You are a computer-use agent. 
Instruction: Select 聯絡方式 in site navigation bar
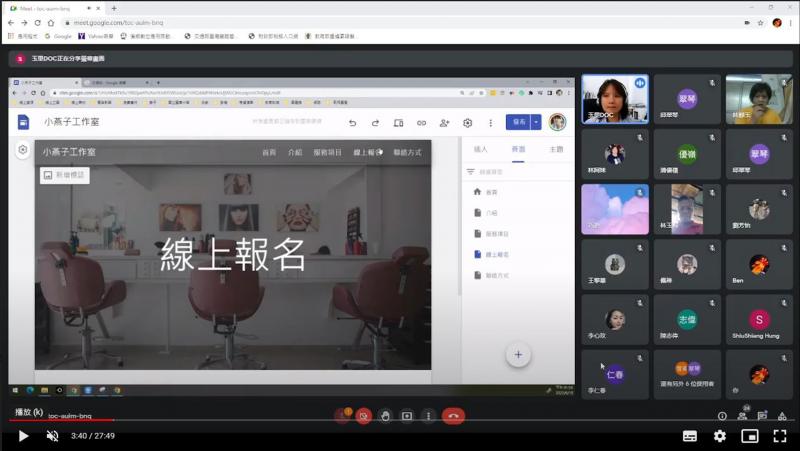click(x=408, y=153)
